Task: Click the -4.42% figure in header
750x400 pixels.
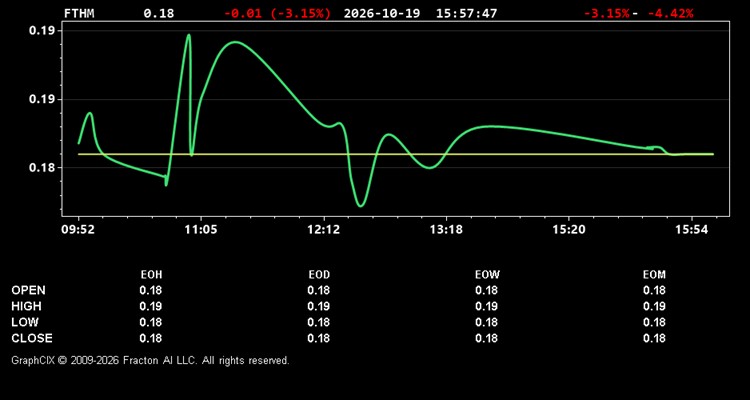Action: [x=670, y=13]
